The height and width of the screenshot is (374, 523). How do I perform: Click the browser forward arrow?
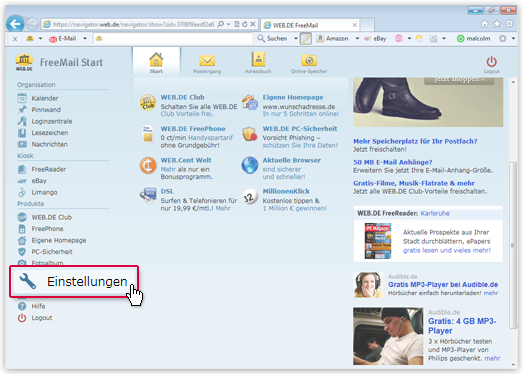(32, 24)
